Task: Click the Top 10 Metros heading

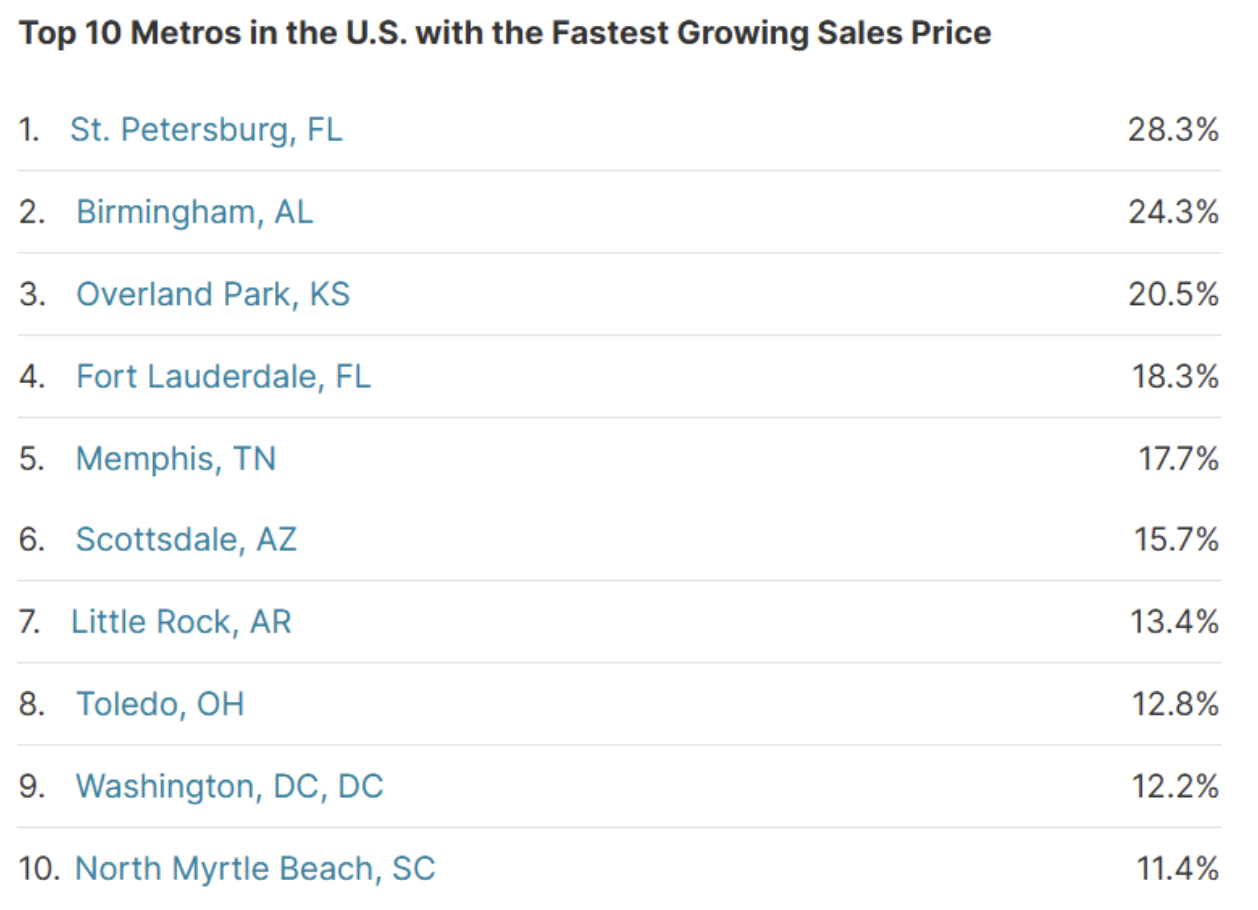Action: 505,33
